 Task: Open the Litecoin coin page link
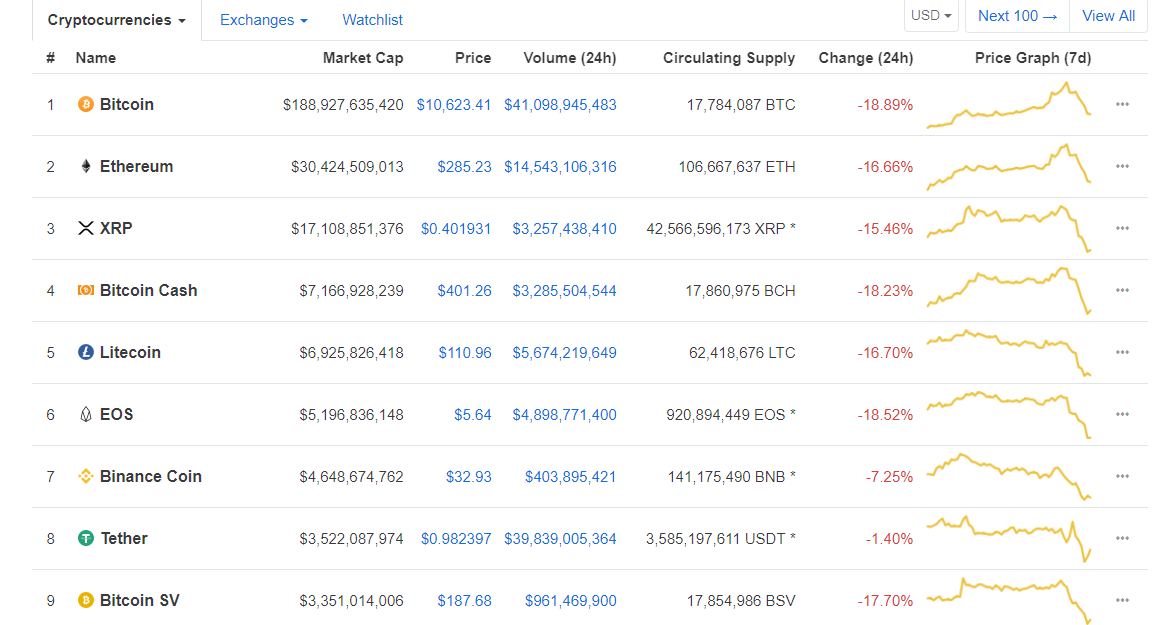[130, 353]
